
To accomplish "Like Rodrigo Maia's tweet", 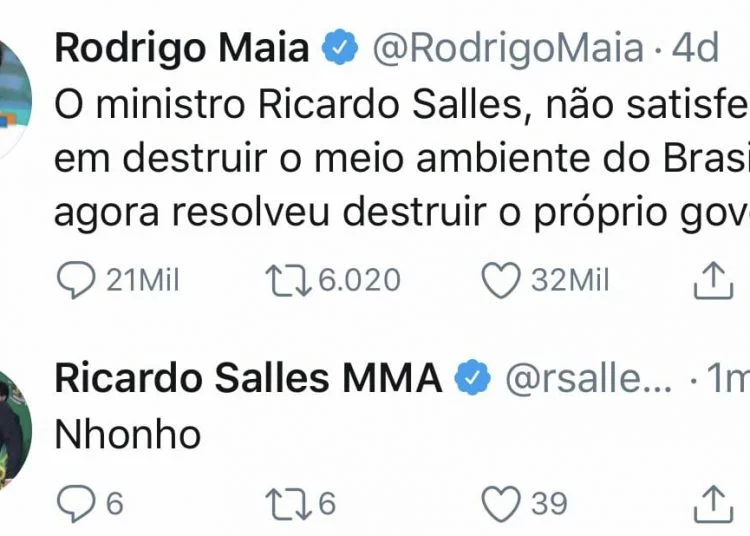I will coord(501,280).
